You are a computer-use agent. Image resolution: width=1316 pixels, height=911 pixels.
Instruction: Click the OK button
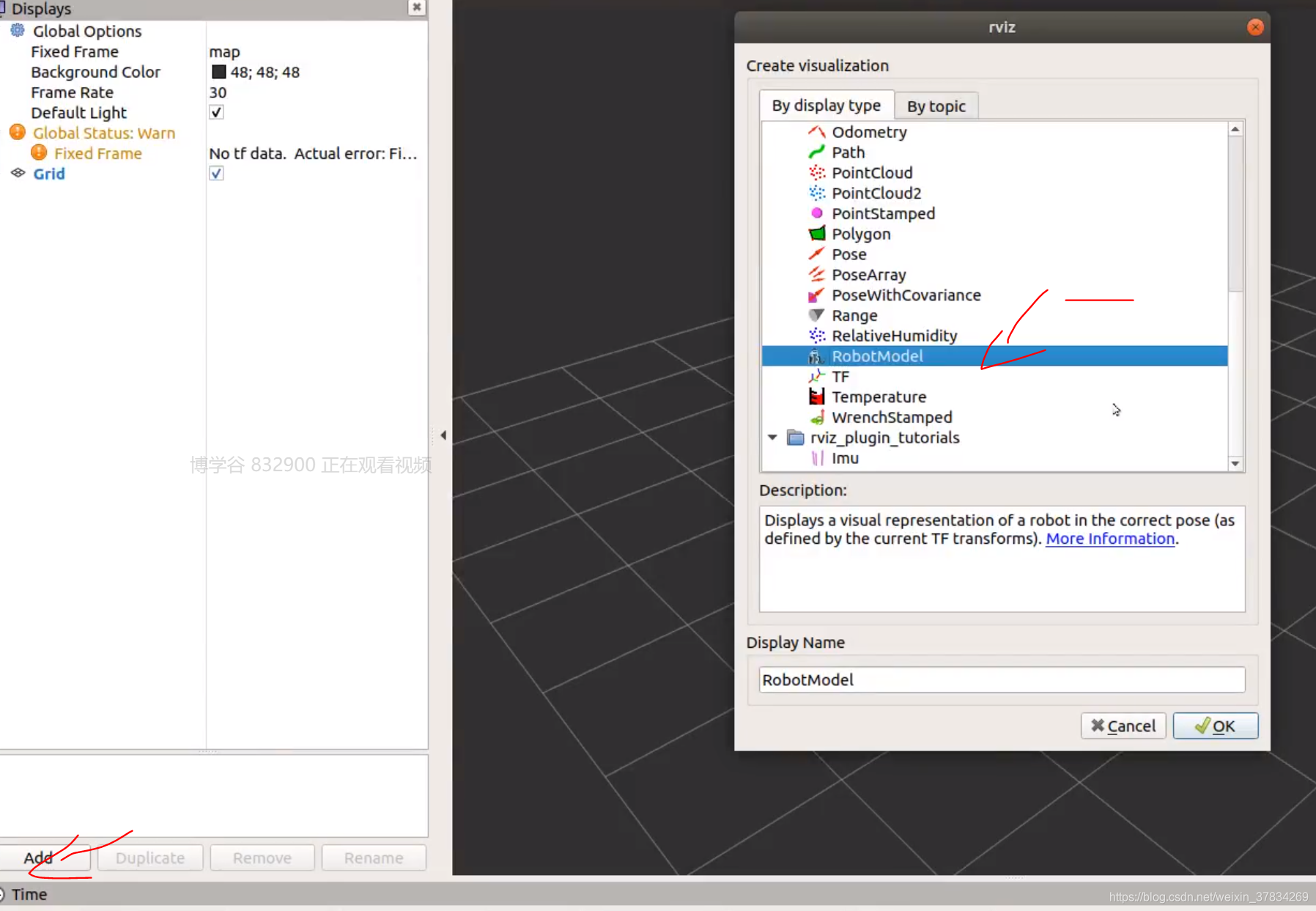click(1215, 726)
